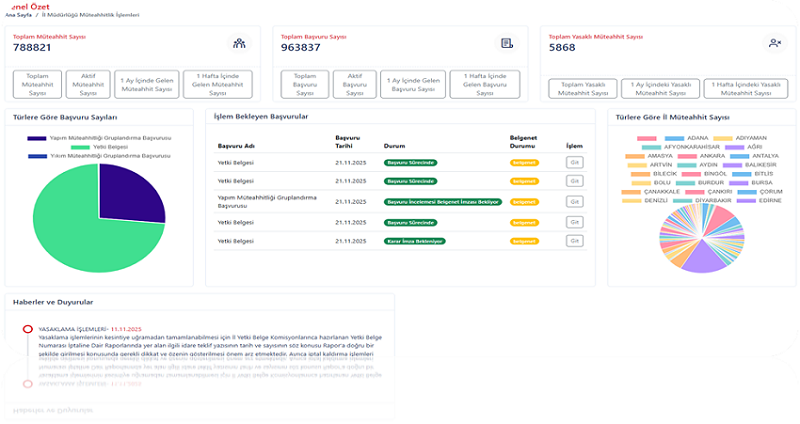Screen dimensions: 800x424
Task: Show Aktif Müteahhit Sayısı
Action: point(89,84)
